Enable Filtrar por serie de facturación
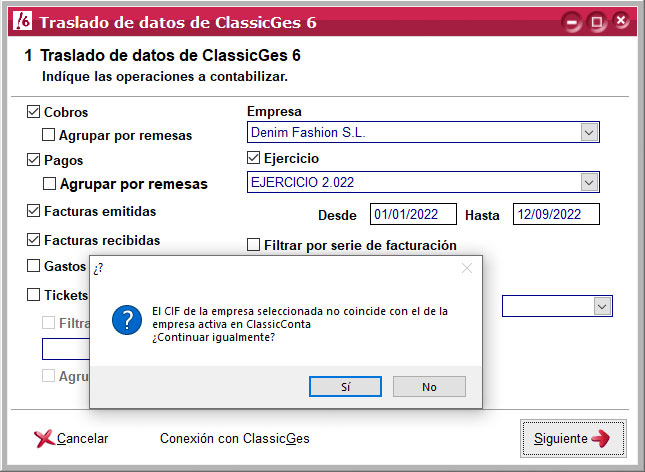Viewport: 645px width, 472px height. (253, 245)
